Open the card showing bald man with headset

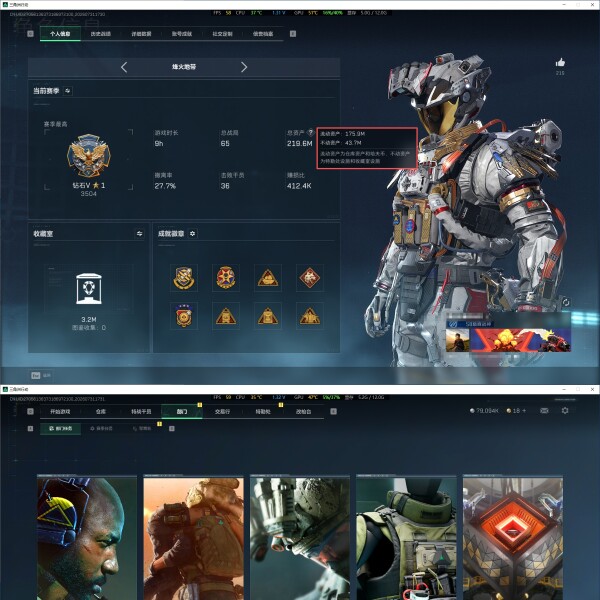coord(87,538)
